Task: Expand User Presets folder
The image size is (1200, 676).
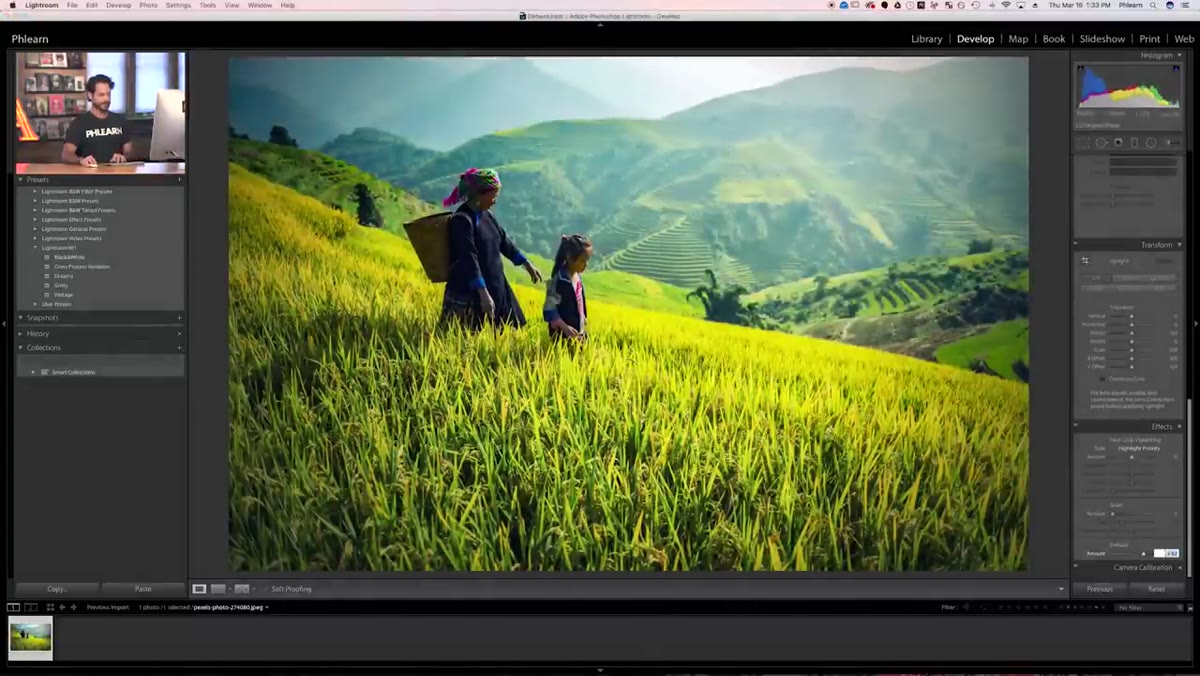Action: click(35, 304)
